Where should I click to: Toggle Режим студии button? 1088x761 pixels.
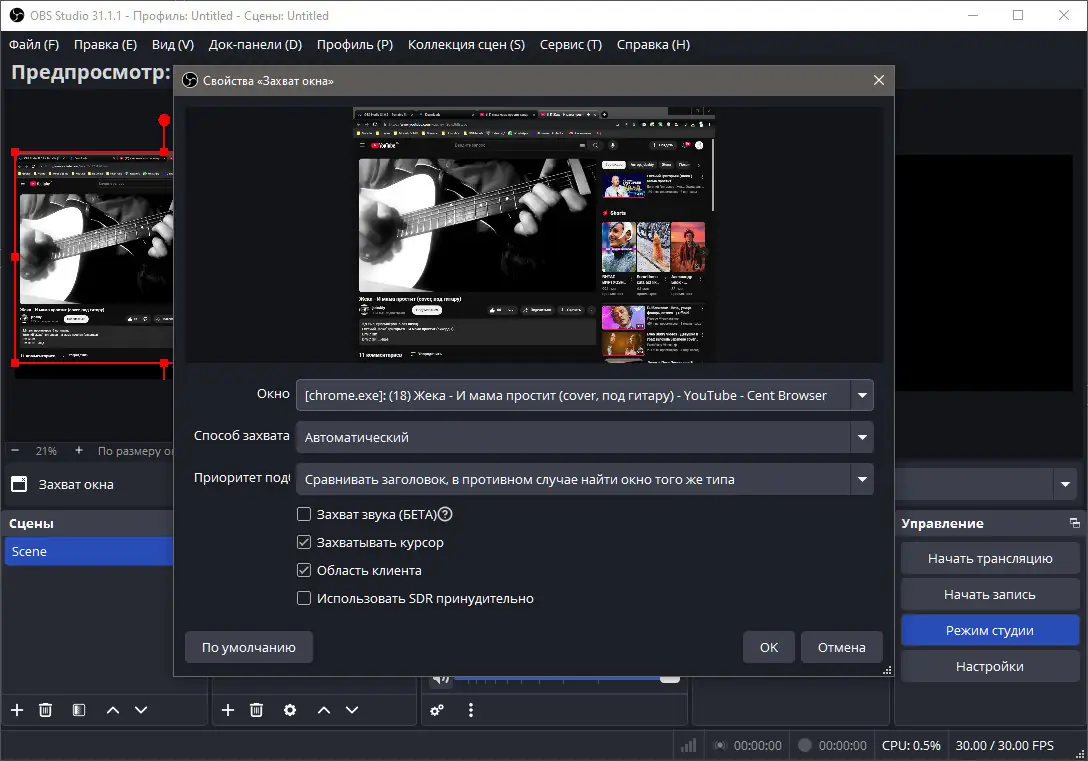tap(989, 630)
